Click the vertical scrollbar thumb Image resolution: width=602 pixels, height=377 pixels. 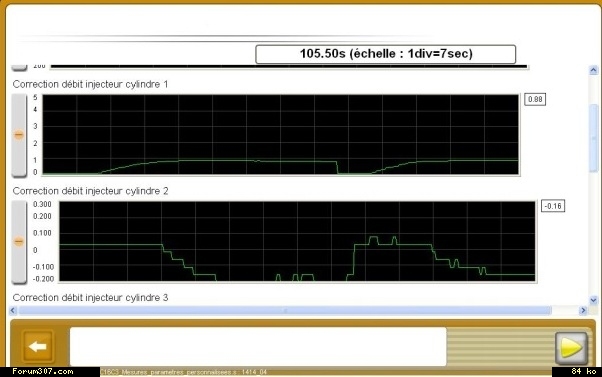(593, 138)
